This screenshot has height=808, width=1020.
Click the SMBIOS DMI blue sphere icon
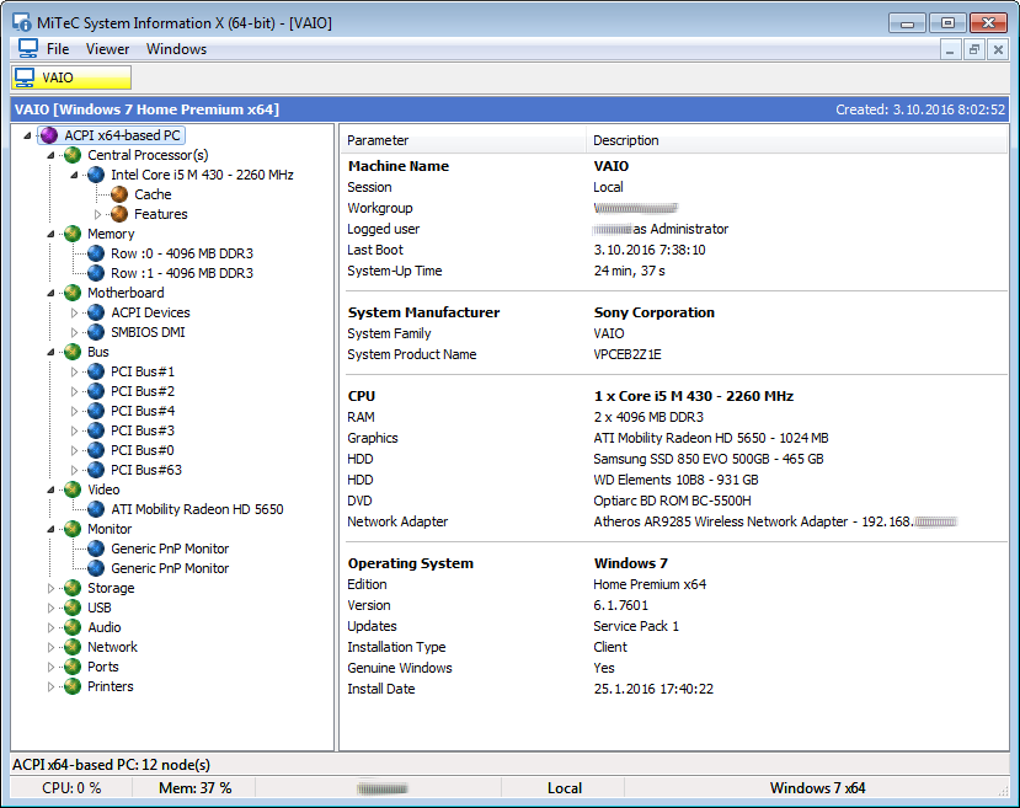[96, 332]
